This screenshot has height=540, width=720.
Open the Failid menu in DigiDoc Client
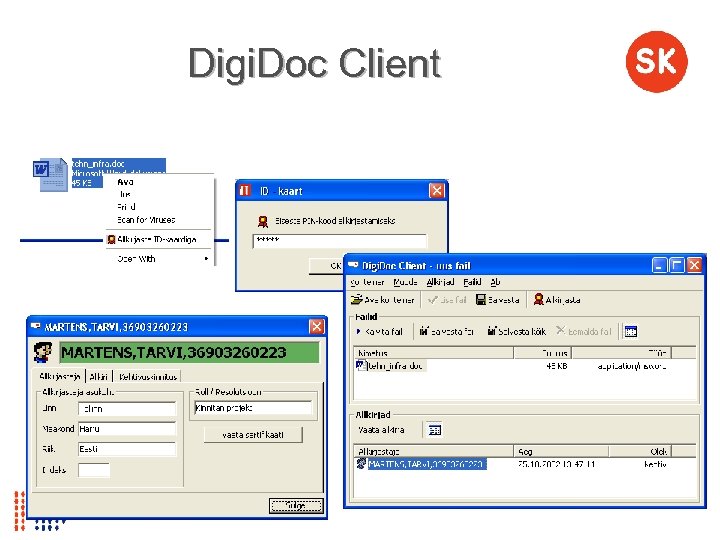472,282
